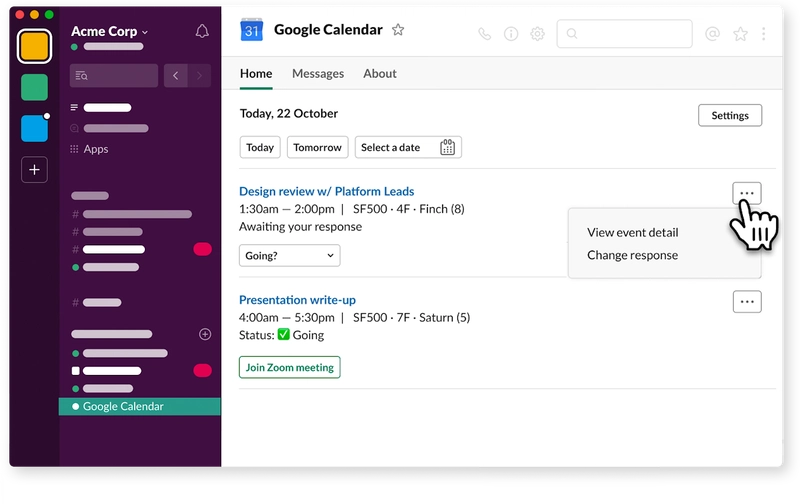The image size is (800, 504).
Task: Switch to the green workspace icon
Action: [x=34, y=88]
